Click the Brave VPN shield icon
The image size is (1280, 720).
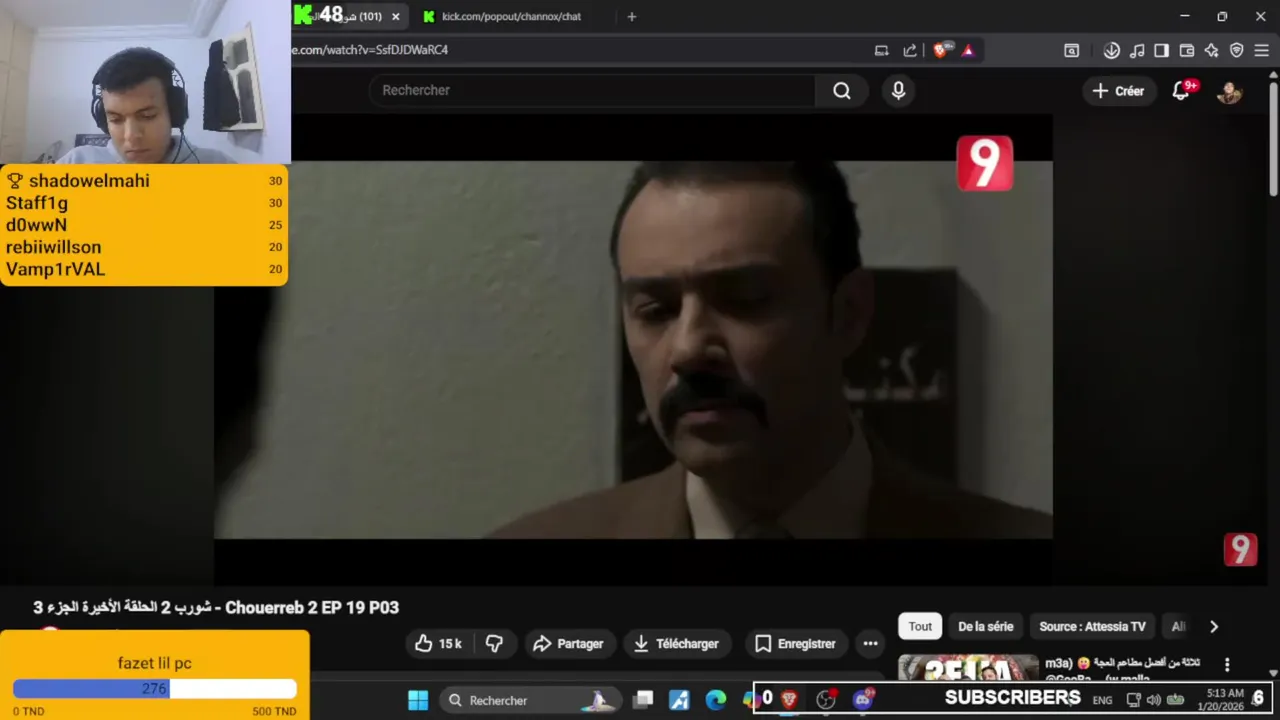[x=1236, y=50]
